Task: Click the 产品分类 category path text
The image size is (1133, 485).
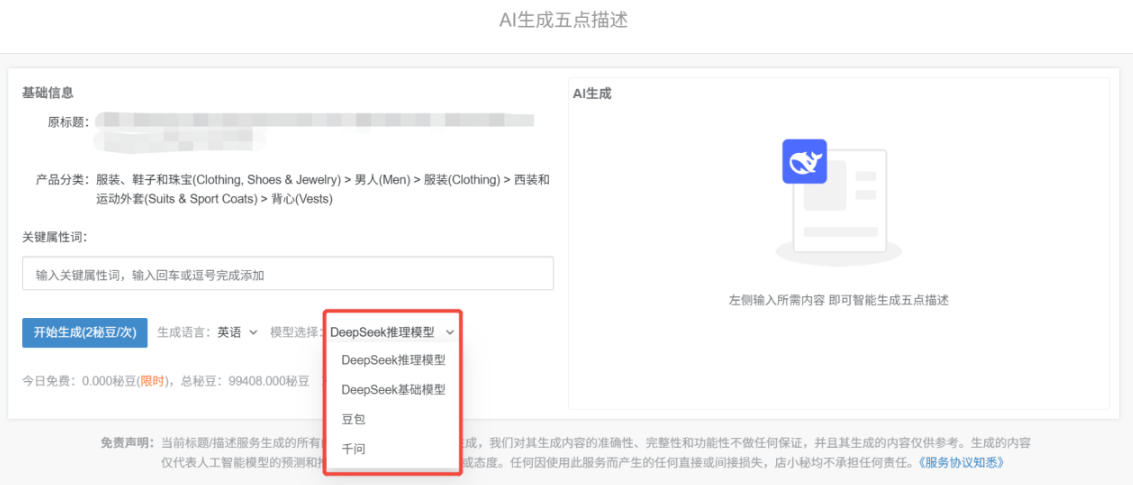Action: (322, 189)
